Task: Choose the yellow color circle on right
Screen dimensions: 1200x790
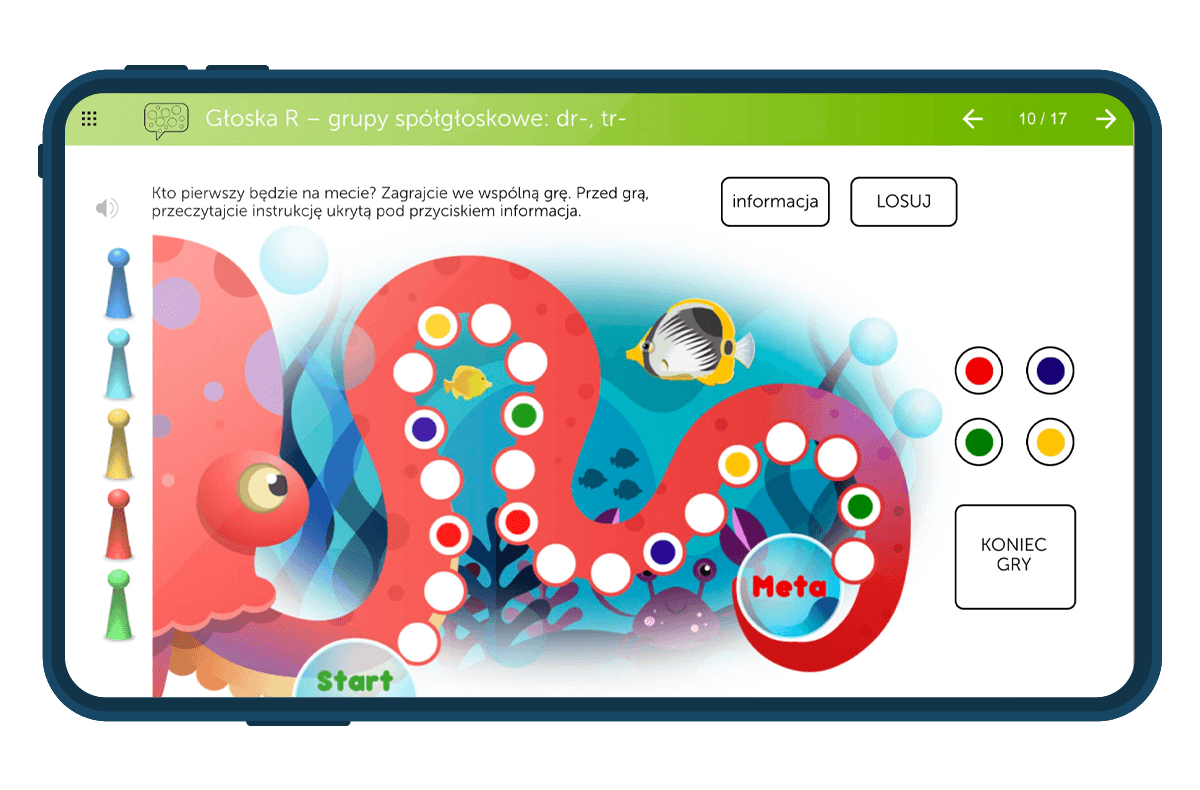Action: [1050, 442]
